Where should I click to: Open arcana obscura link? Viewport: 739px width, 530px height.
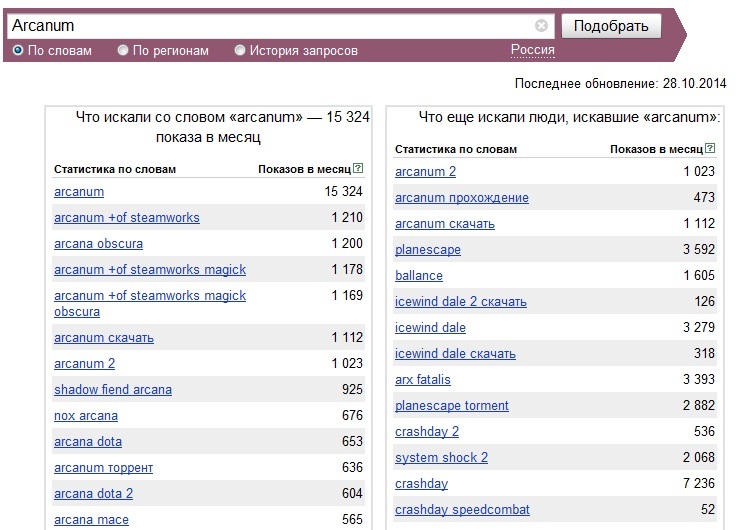click(x=98, y=244)
